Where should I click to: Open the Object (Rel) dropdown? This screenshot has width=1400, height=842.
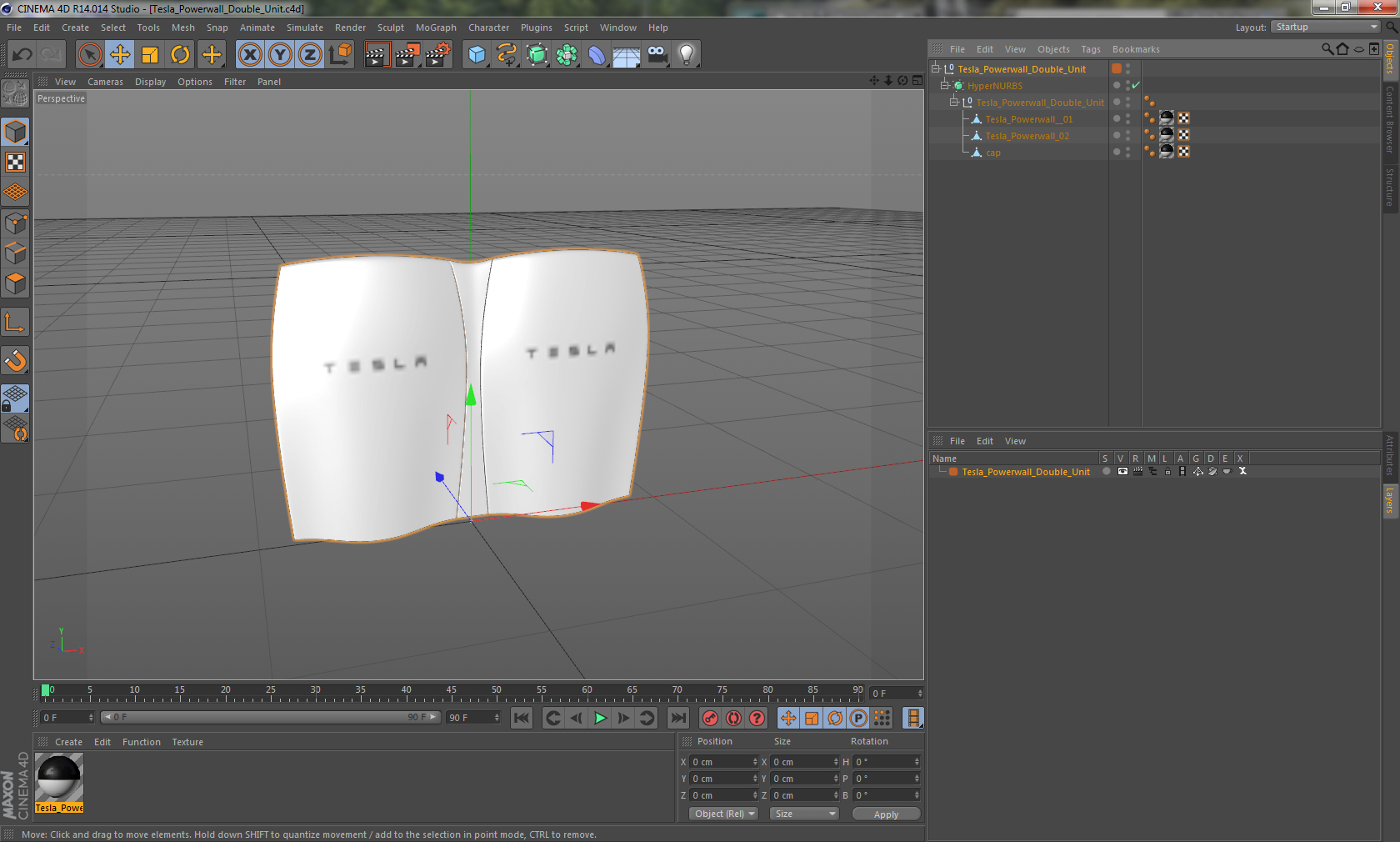click(723, 814)
